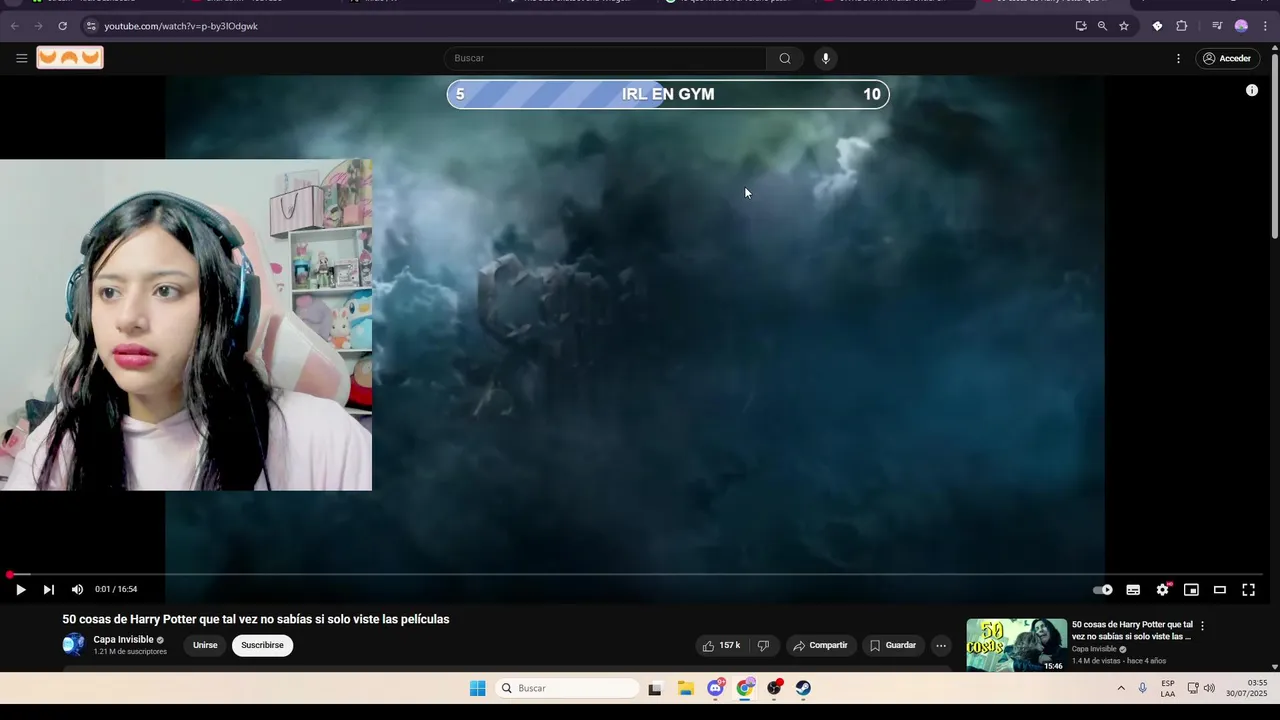
Task: Toggle the autoplay switch
Action: click(1103, 589)
